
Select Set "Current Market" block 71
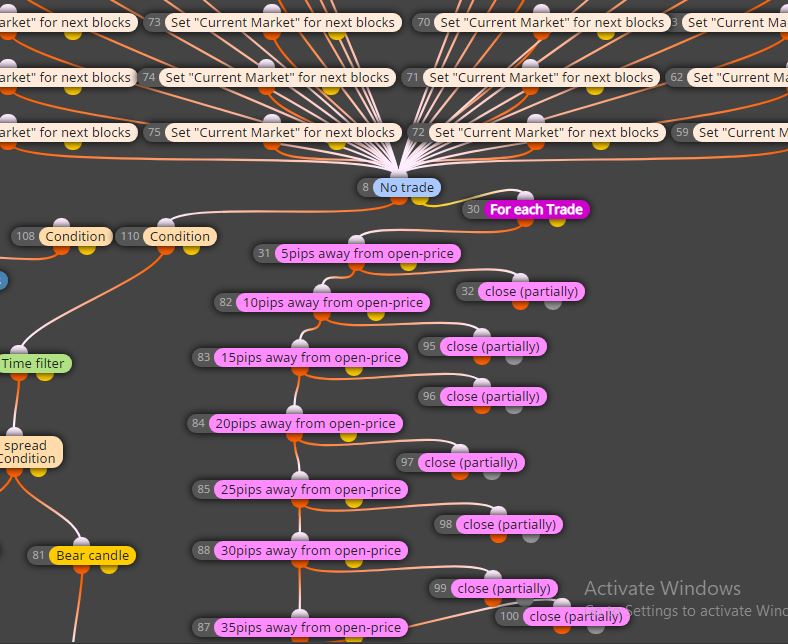click(541, 77)
